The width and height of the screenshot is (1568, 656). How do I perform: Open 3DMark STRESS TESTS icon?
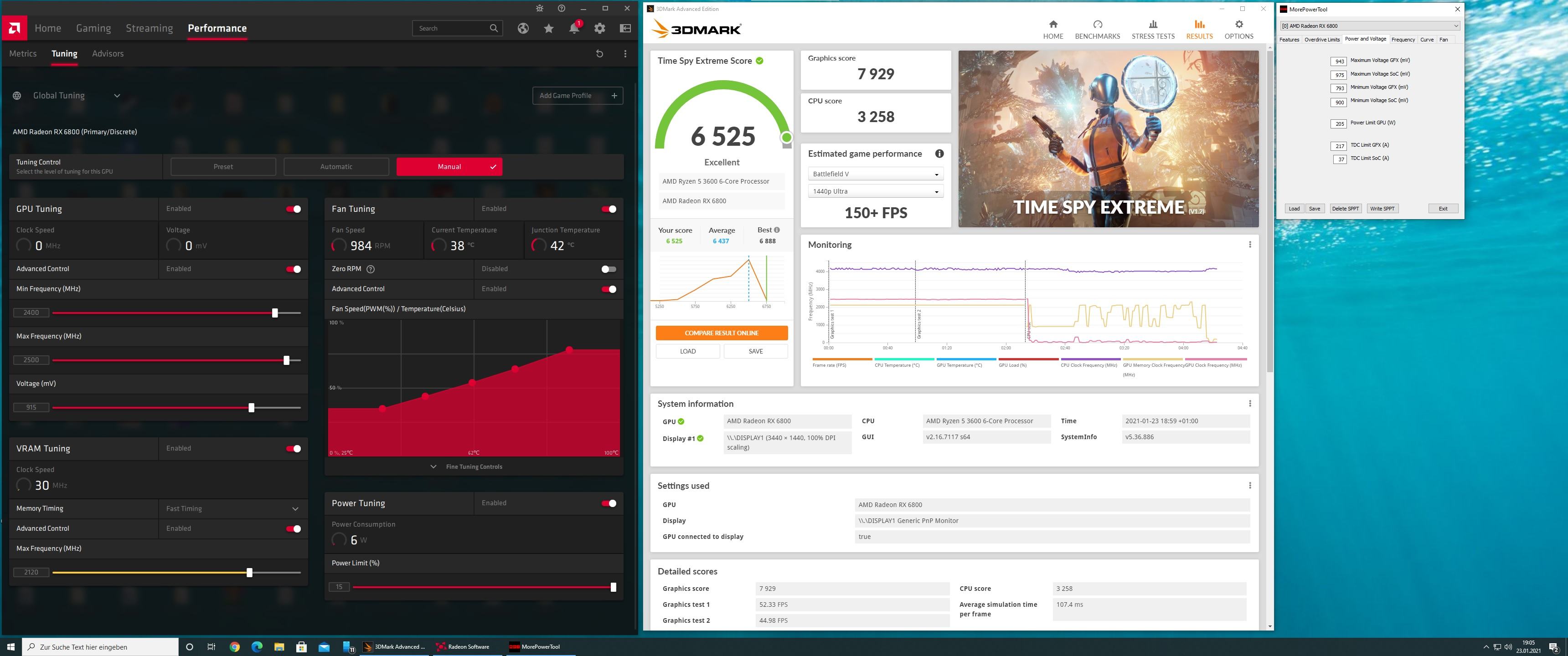coord(1153,29)
